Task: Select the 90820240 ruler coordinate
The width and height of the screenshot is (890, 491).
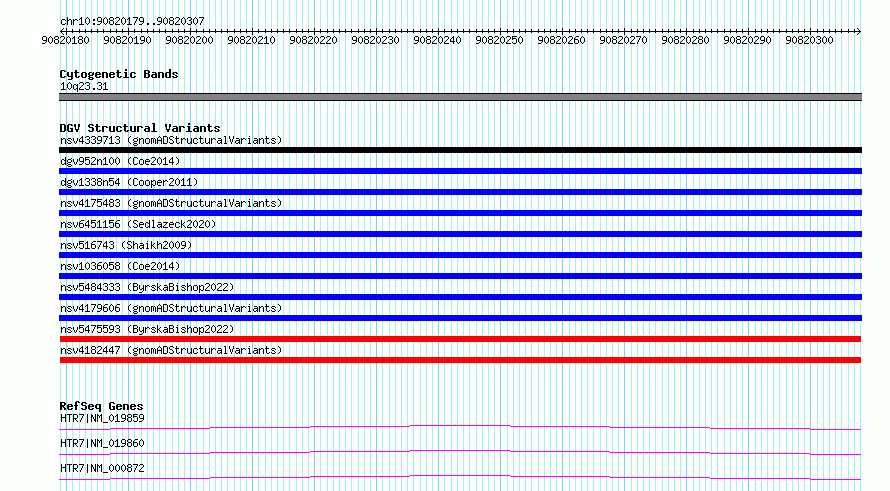Action: coord(437,40)
